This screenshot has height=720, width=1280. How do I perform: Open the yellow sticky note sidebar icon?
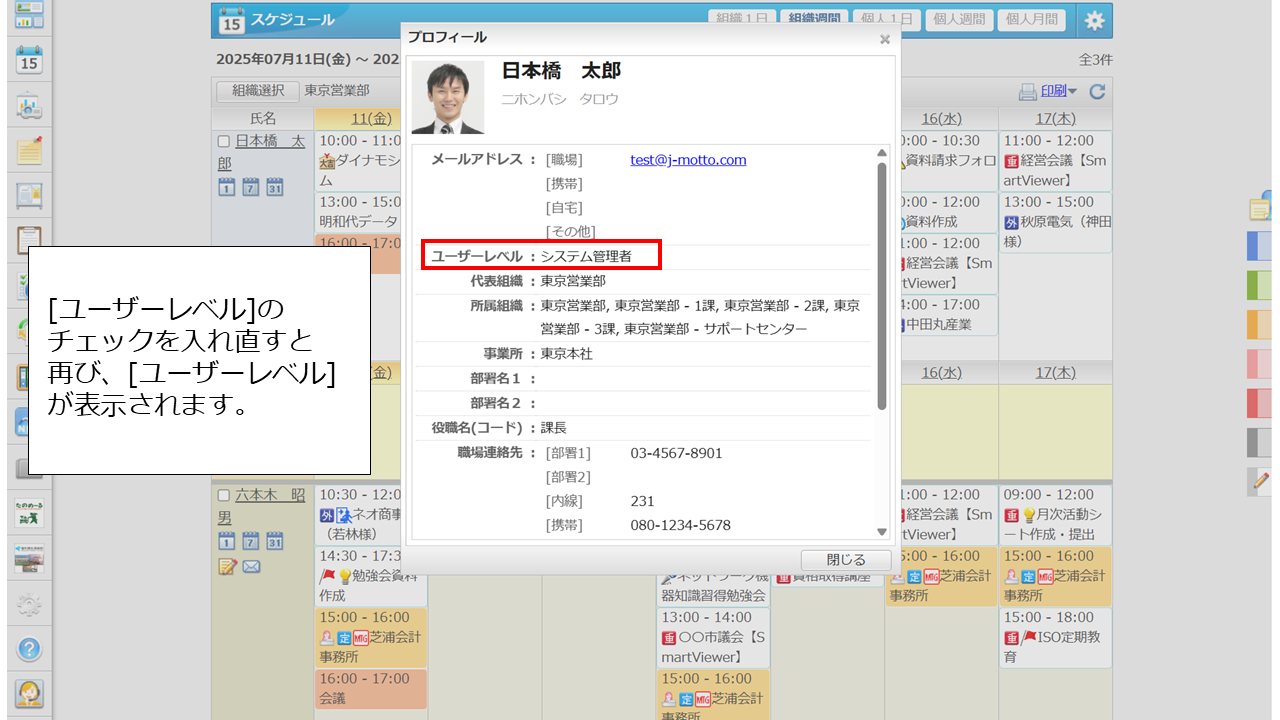pyautogui.click(x=29, y=151)
